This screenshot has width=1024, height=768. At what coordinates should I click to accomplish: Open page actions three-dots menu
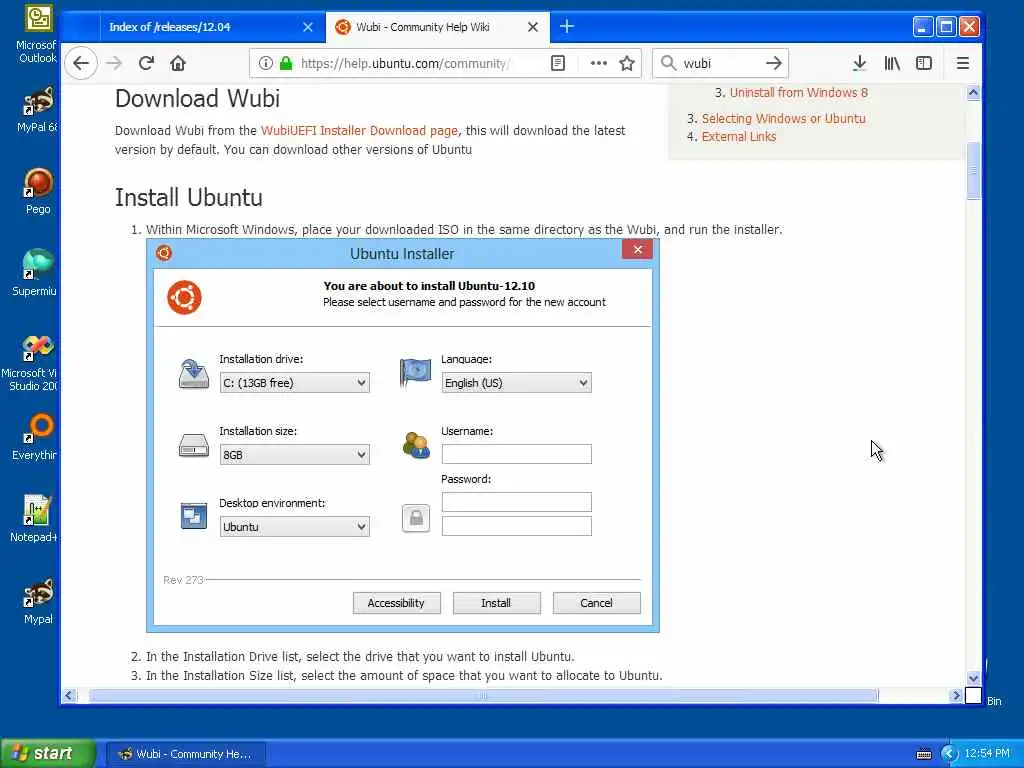coord(598,63)
